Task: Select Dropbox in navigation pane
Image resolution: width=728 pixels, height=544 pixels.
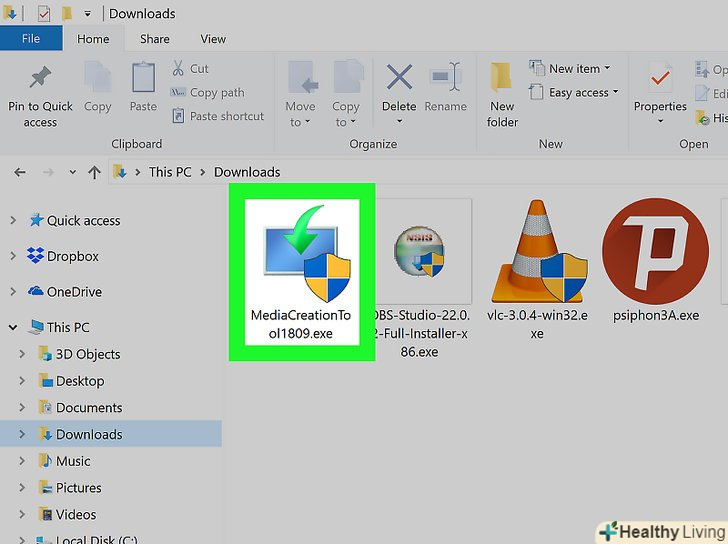Action: click(72, 256)
